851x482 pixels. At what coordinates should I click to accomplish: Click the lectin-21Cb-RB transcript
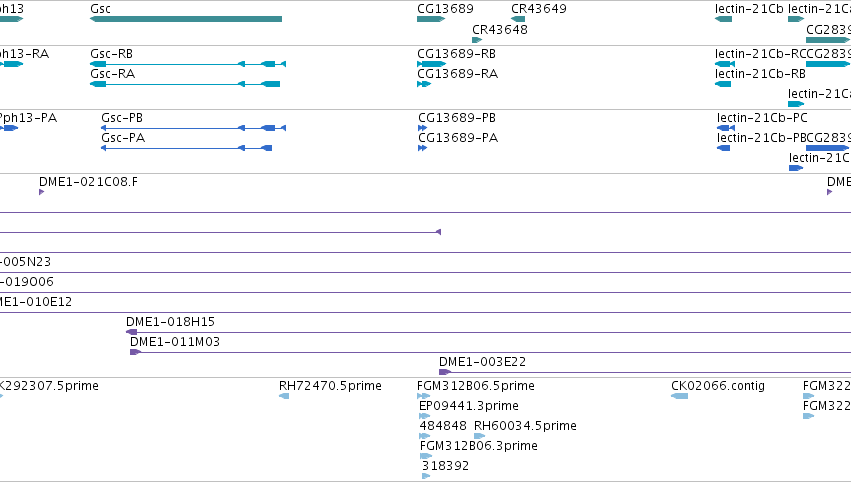click(723, 84)
